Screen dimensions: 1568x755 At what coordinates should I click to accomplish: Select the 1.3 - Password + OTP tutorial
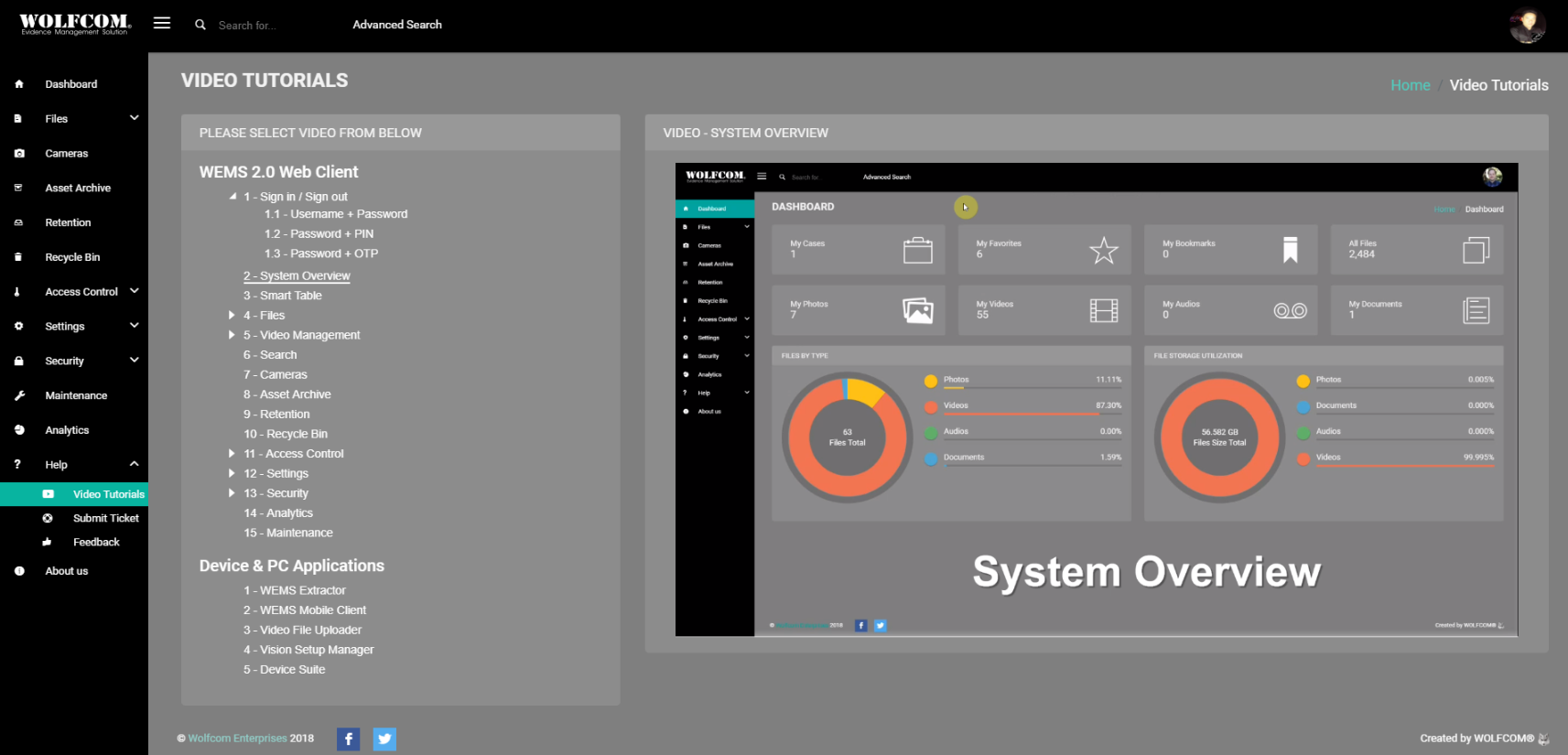(321, 253)
